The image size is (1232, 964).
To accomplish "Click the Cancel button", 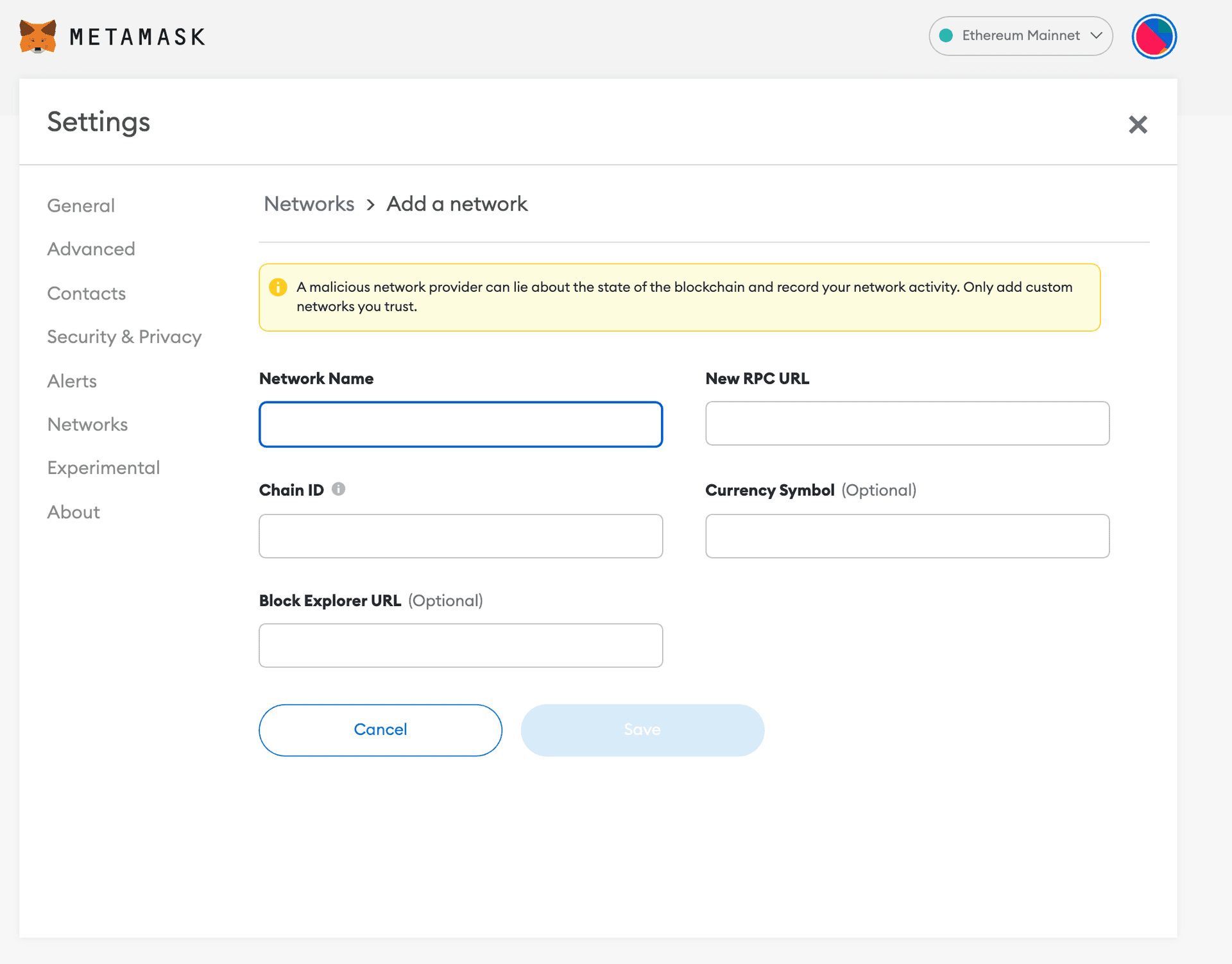I will pyautogui.click(x=380, y=729).
